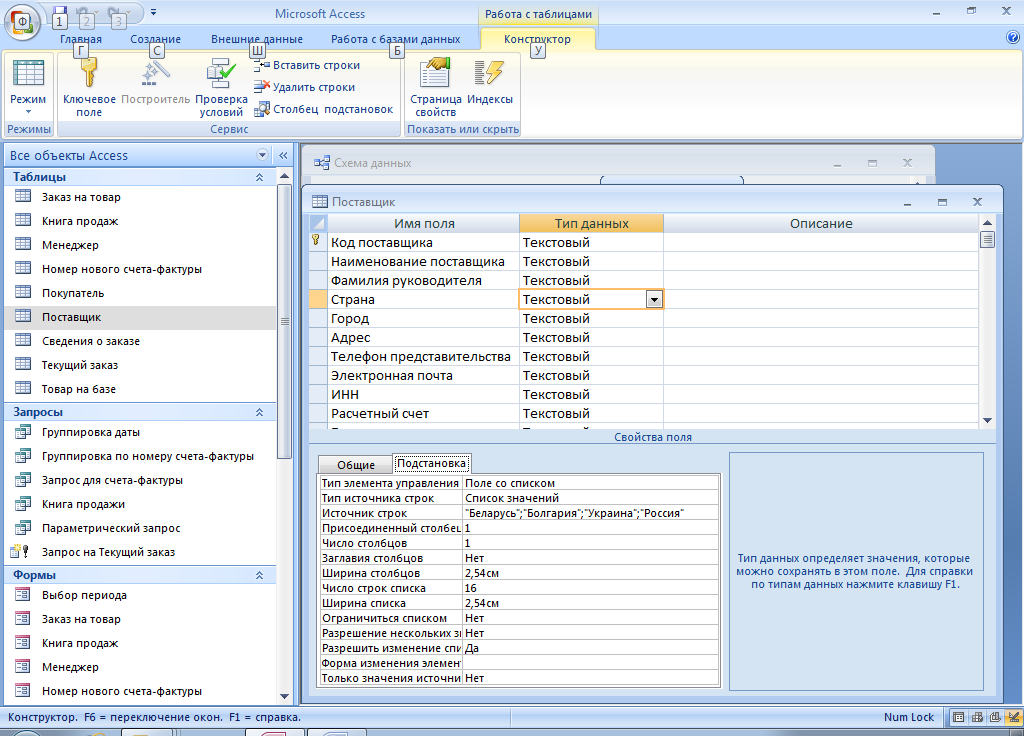Image resolution: width=1024 pixels, height=736 pixels.
Task: Select Запрос на Текущий заказ append icon
Action: pos(20,552)
